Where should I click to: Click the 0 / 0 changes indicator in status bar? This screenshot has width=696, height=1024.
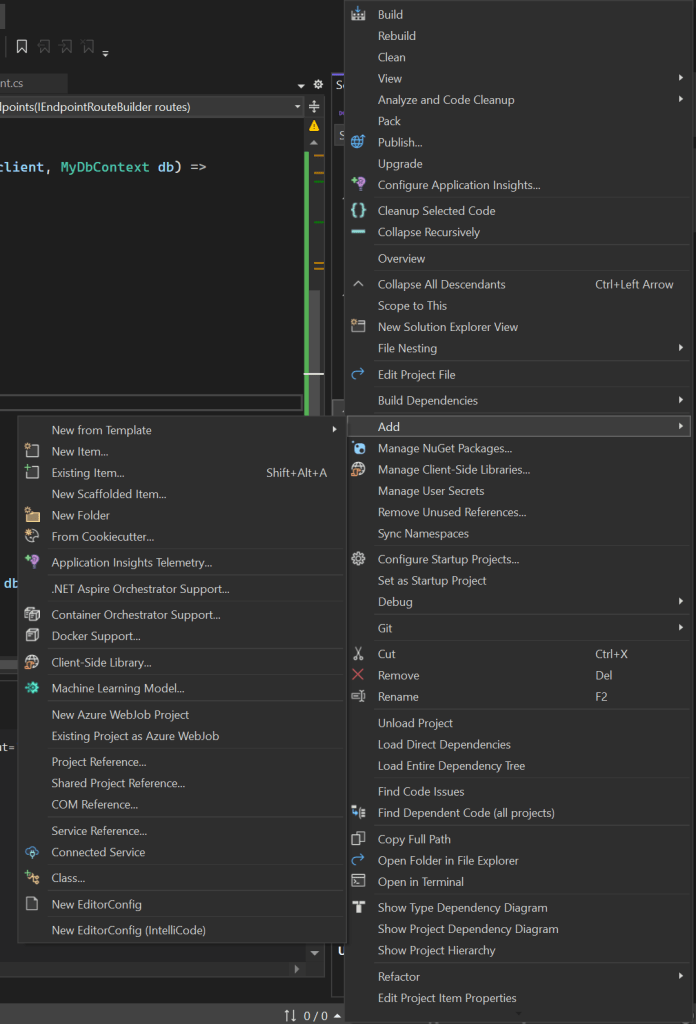point(315,1015)
